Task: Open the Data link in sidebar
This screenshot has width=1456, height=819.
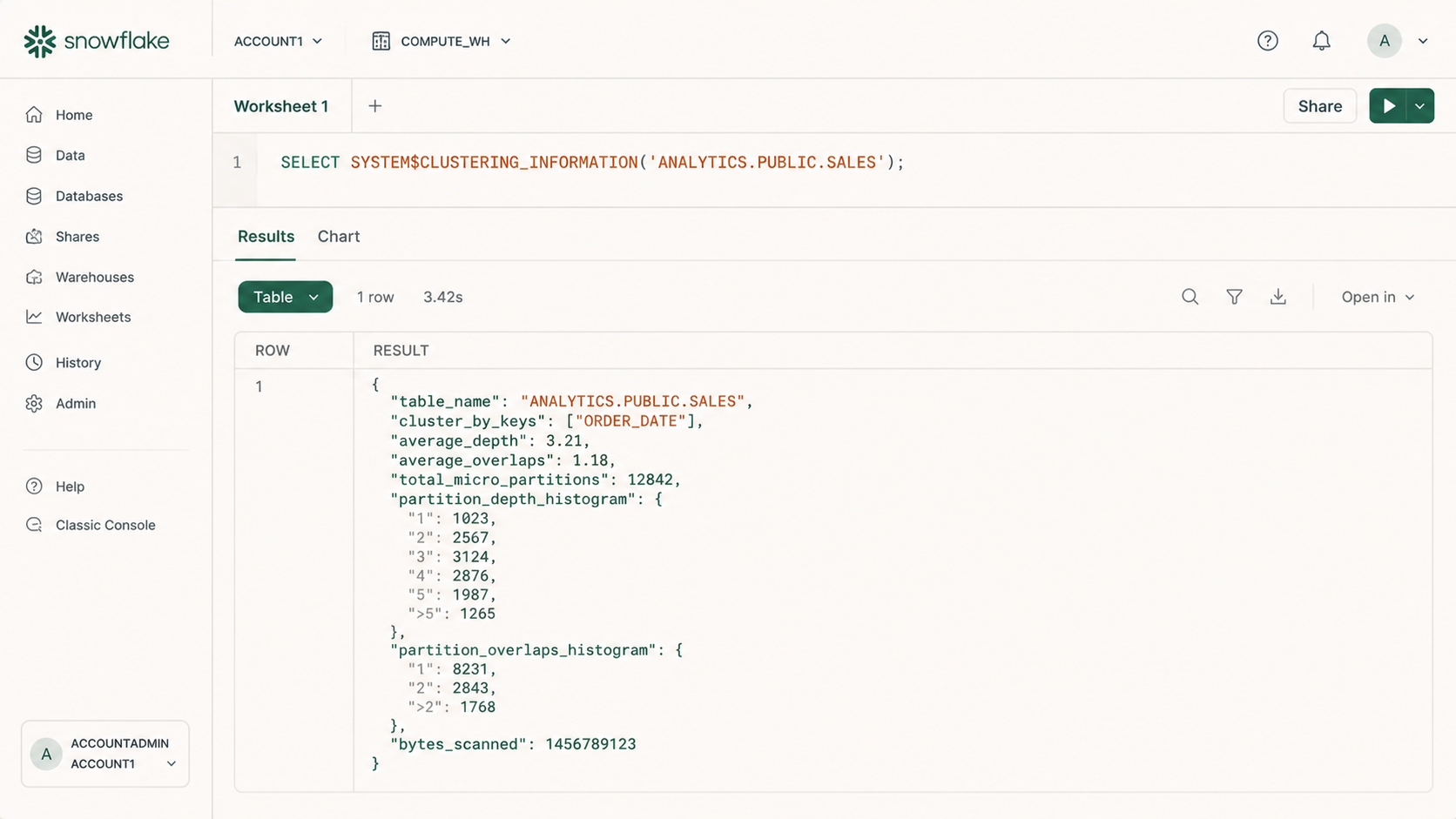Action: pyautogui.click(x=71, y=155)
